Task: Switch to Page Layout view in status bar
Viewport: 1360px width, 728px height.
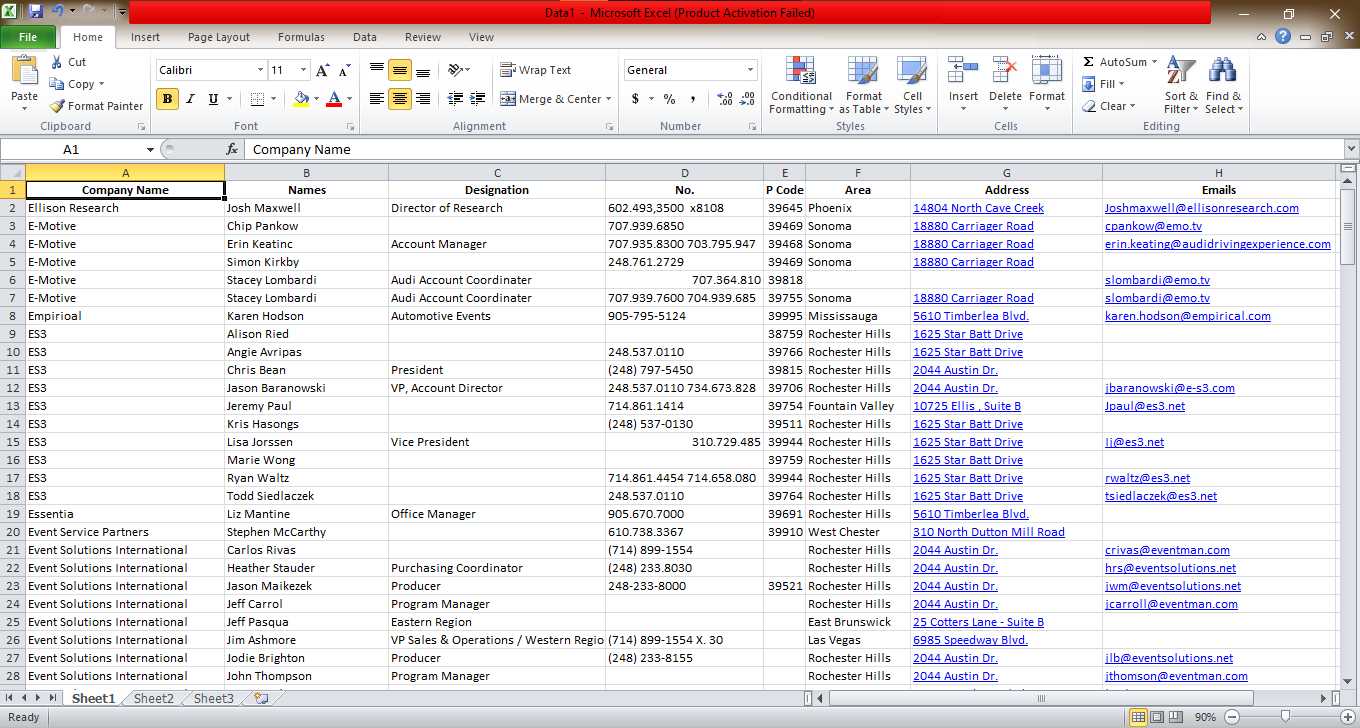Action: tap(1157, 717)
